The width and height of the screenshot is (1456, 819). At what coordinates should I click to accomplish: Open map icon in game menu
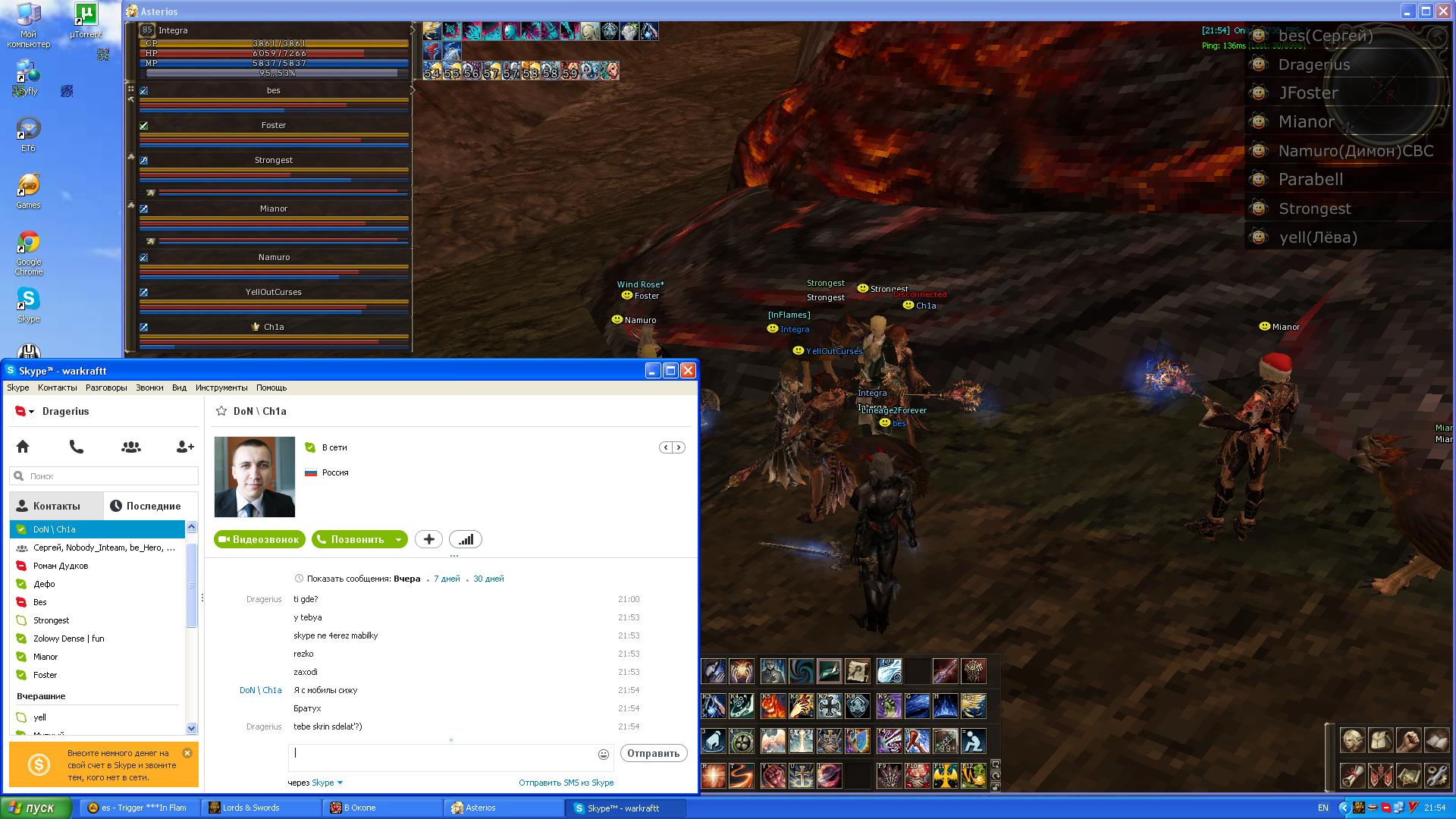(x=1408, y=776)
